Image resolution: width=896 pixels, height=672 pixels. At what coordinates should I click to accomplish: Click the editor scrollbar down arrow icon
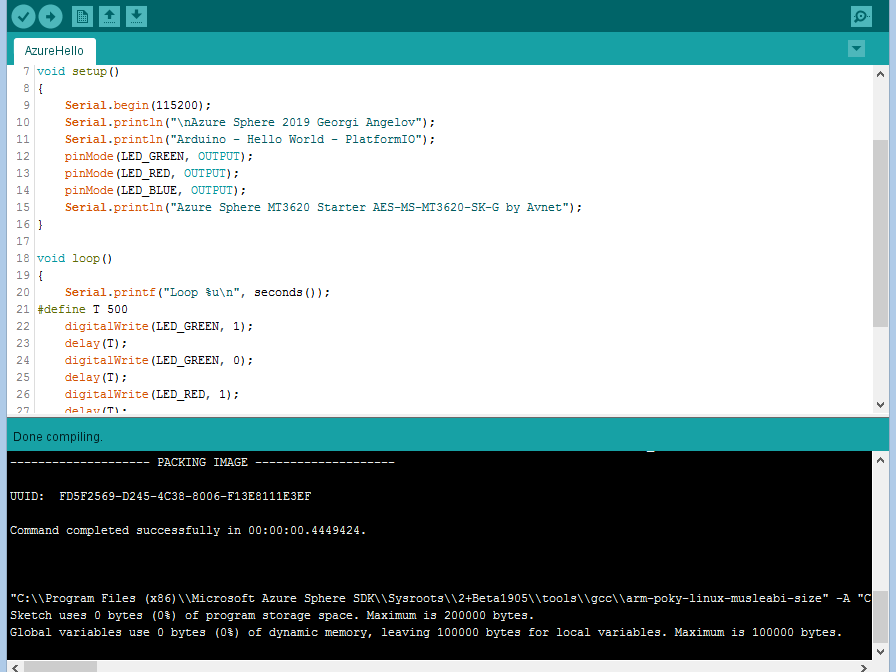(x=880, y=406)
